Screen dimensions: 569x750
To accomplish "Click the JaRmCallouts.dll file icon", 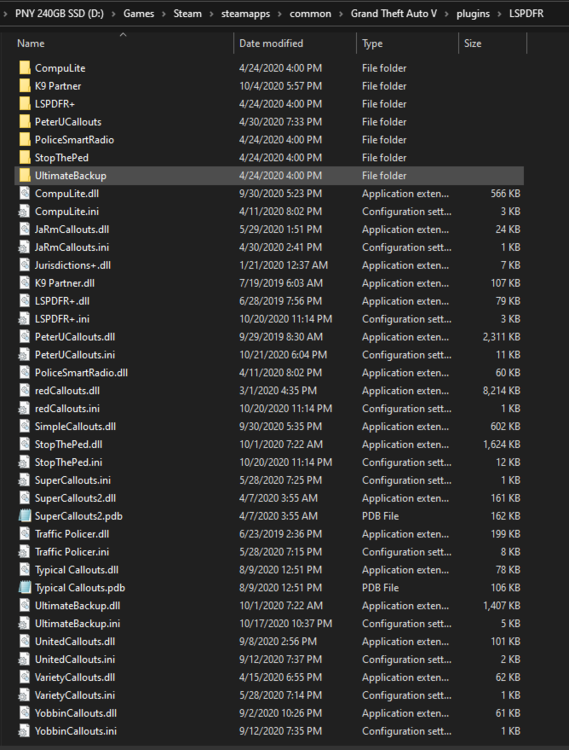I will [25, 230].
